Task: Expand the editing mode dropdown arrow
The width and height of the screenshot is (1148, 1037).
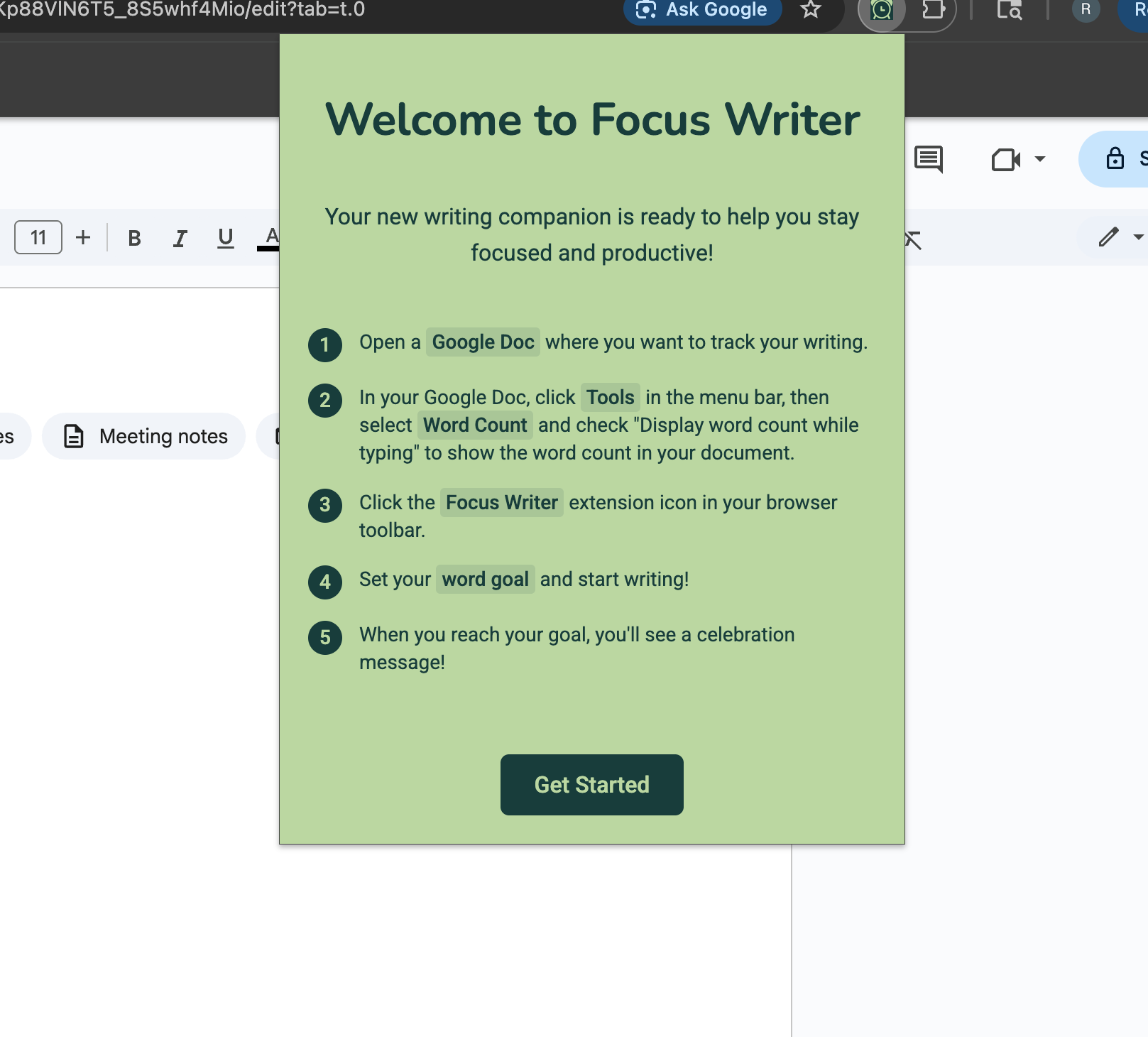Action: (1138, 237)
